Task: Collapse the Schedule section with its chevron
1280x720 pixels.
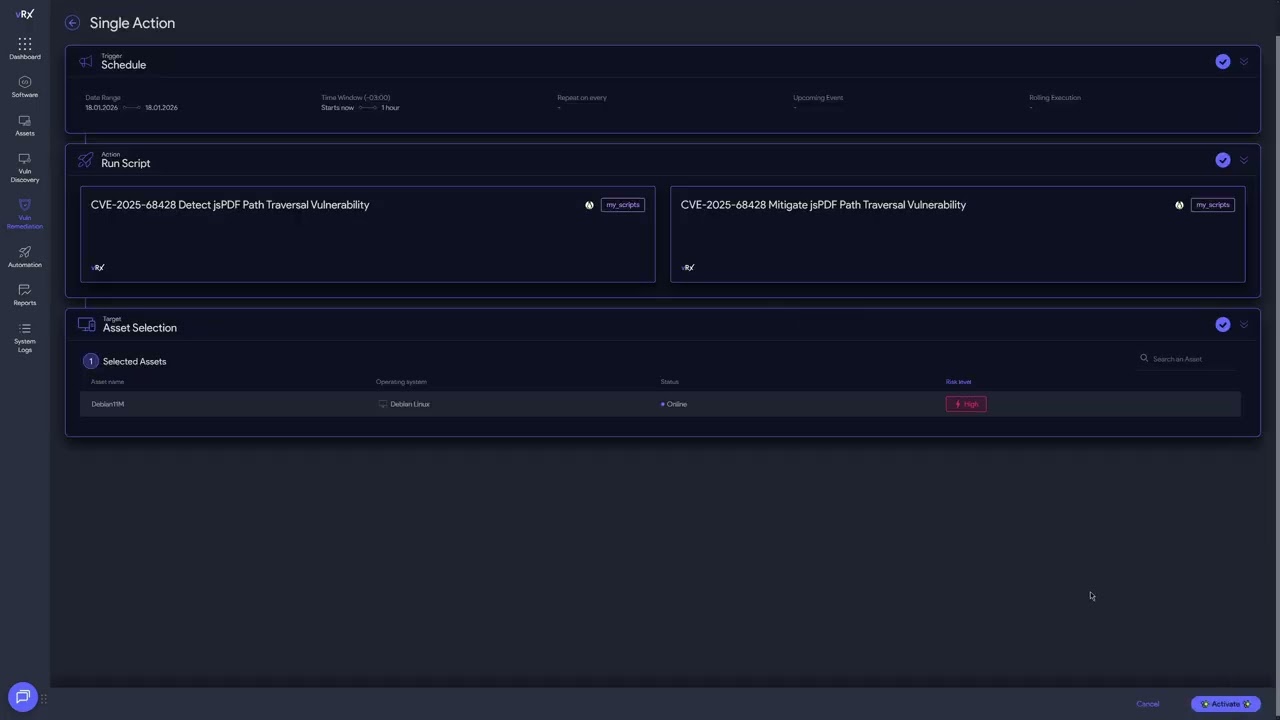Action: 1244,62
